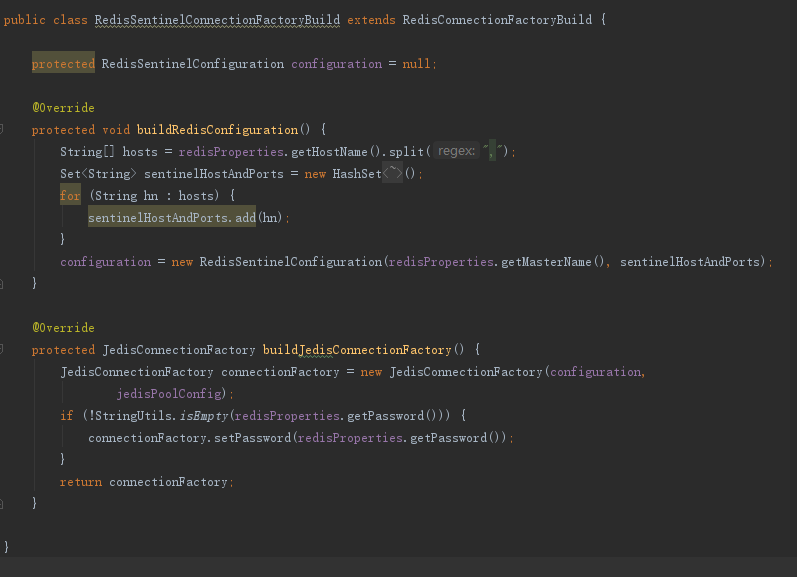Viewport: 797px width, 577px height.
Task: Click getPassword inside the setPassword call
Action: pos(448,438)
